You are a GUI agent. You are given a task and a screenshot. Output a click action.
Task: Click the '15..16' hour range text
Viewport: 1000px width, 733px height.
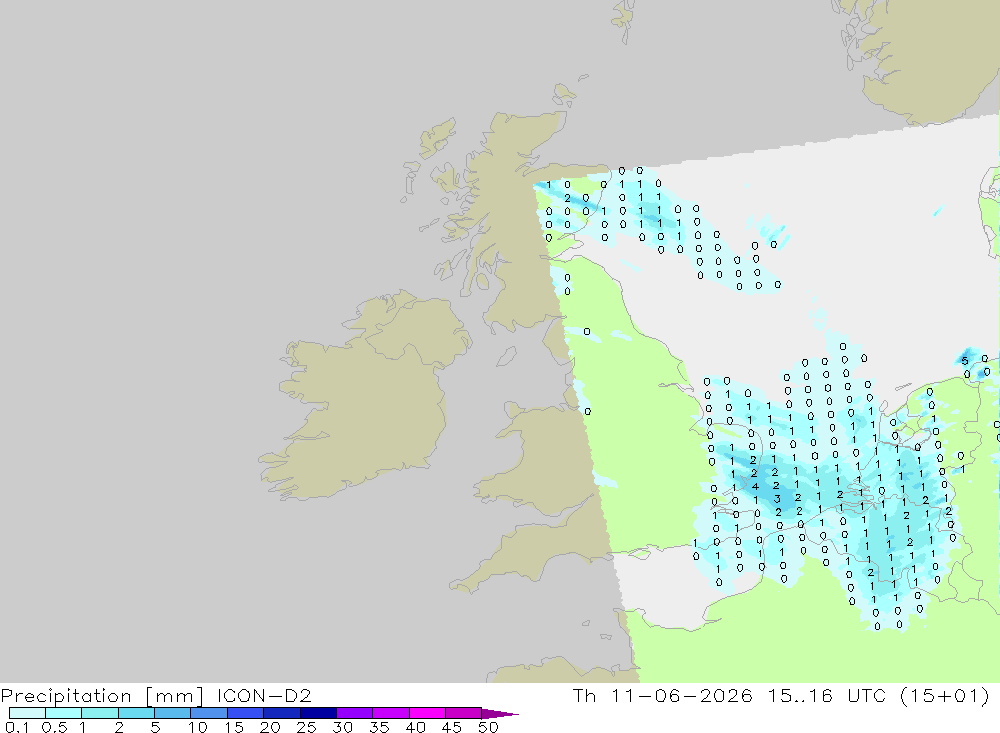coord(800,695)
